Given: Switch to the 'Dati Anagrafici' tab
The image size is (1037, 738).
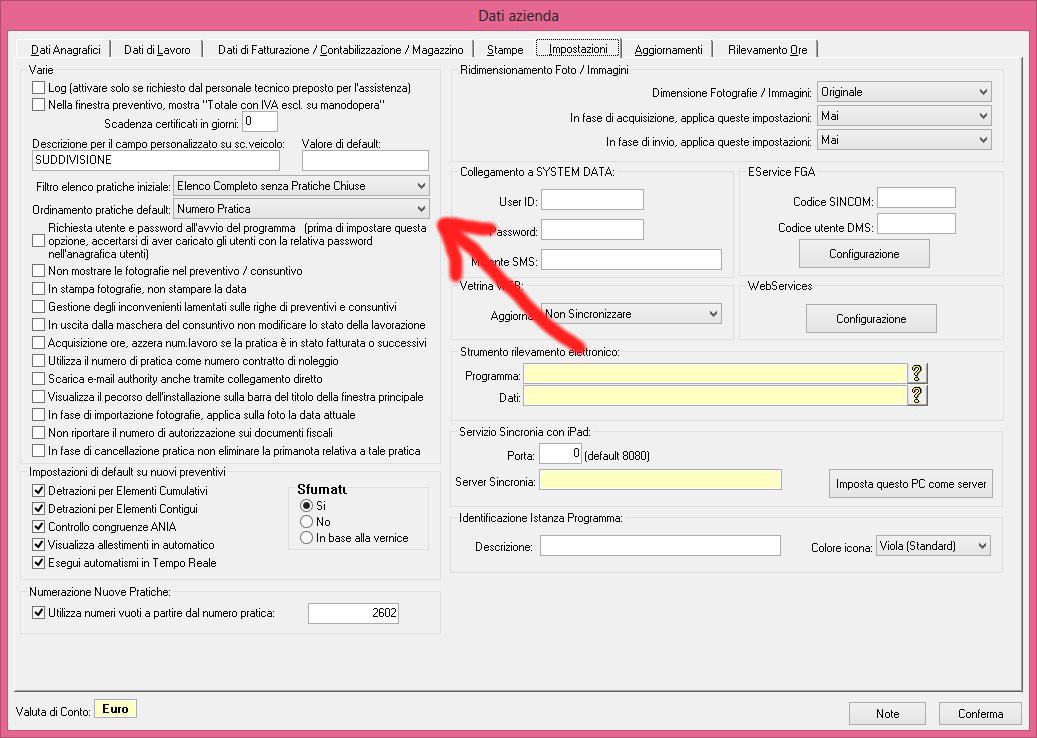Looking at the screenshot, I should click(66, 49).
